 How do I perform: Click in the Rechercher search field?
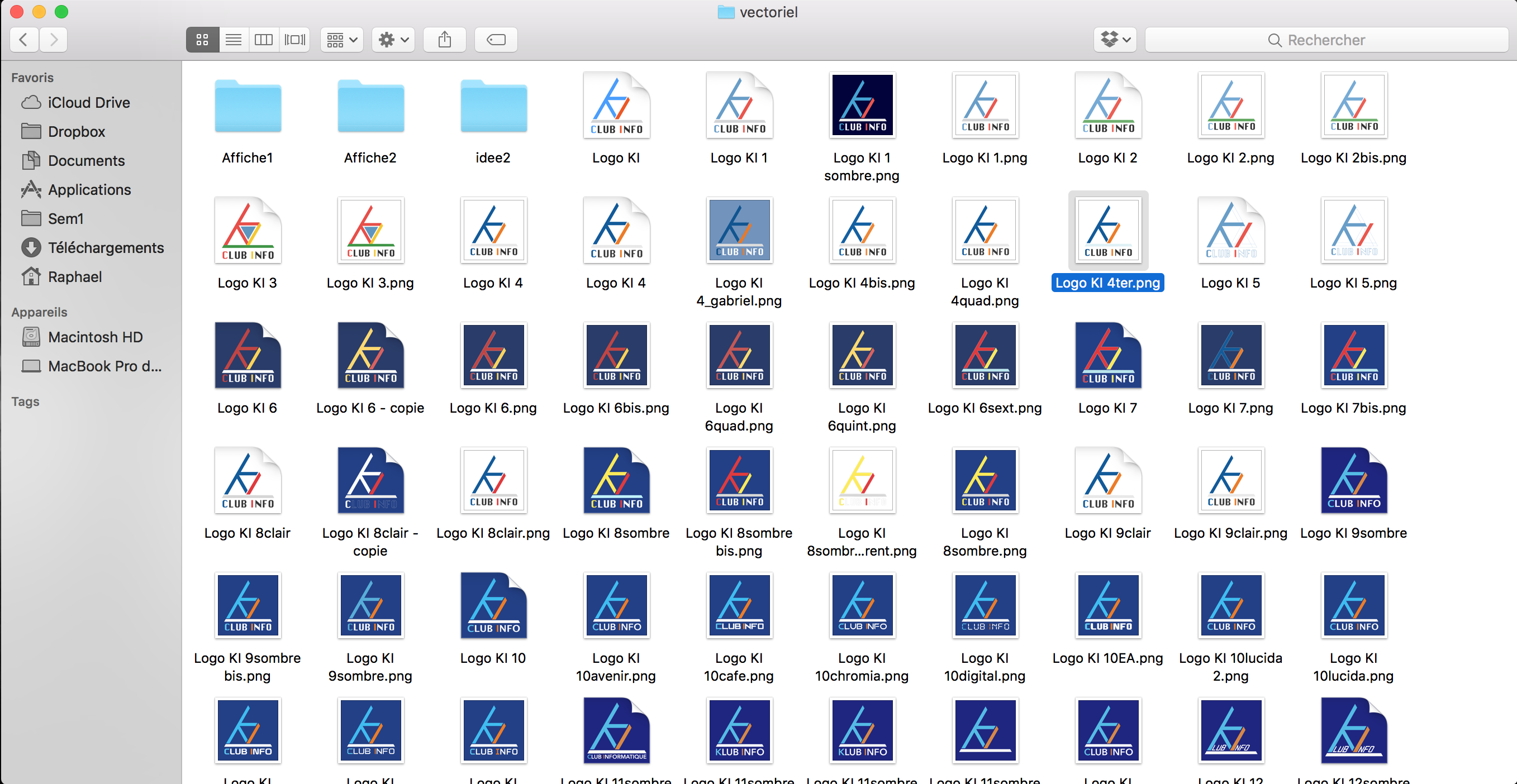pos(1325,40)
